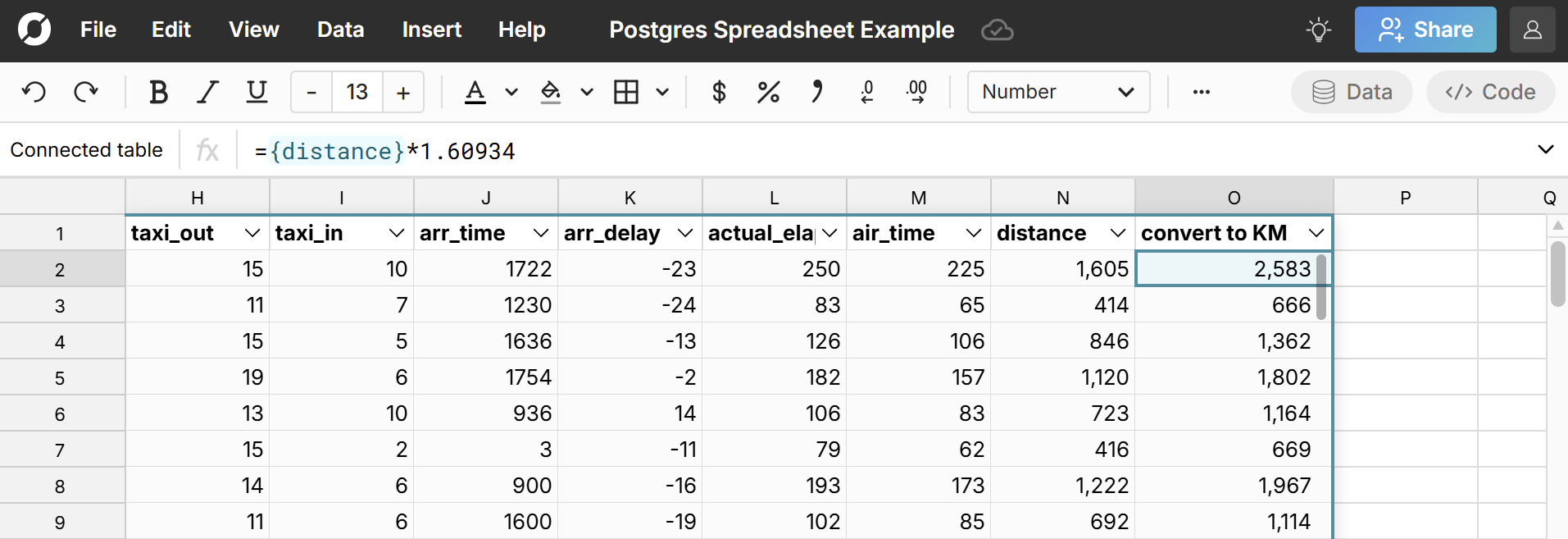Open the Data menu in menu bar
This screenshot has width=1568, height=539.
click(x=340, y=30)
